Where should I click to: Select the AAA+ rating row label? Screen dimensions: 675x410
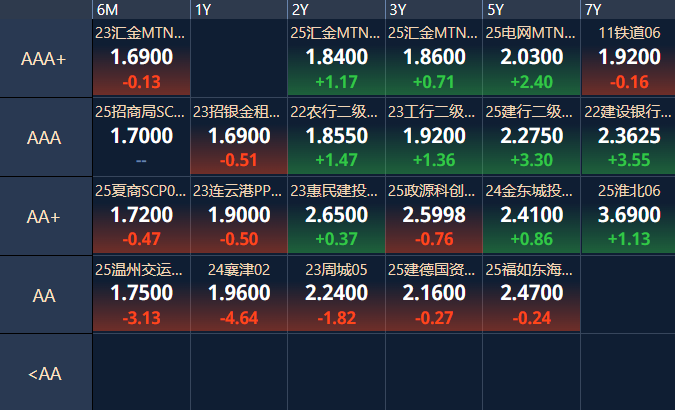pos(45,59)
